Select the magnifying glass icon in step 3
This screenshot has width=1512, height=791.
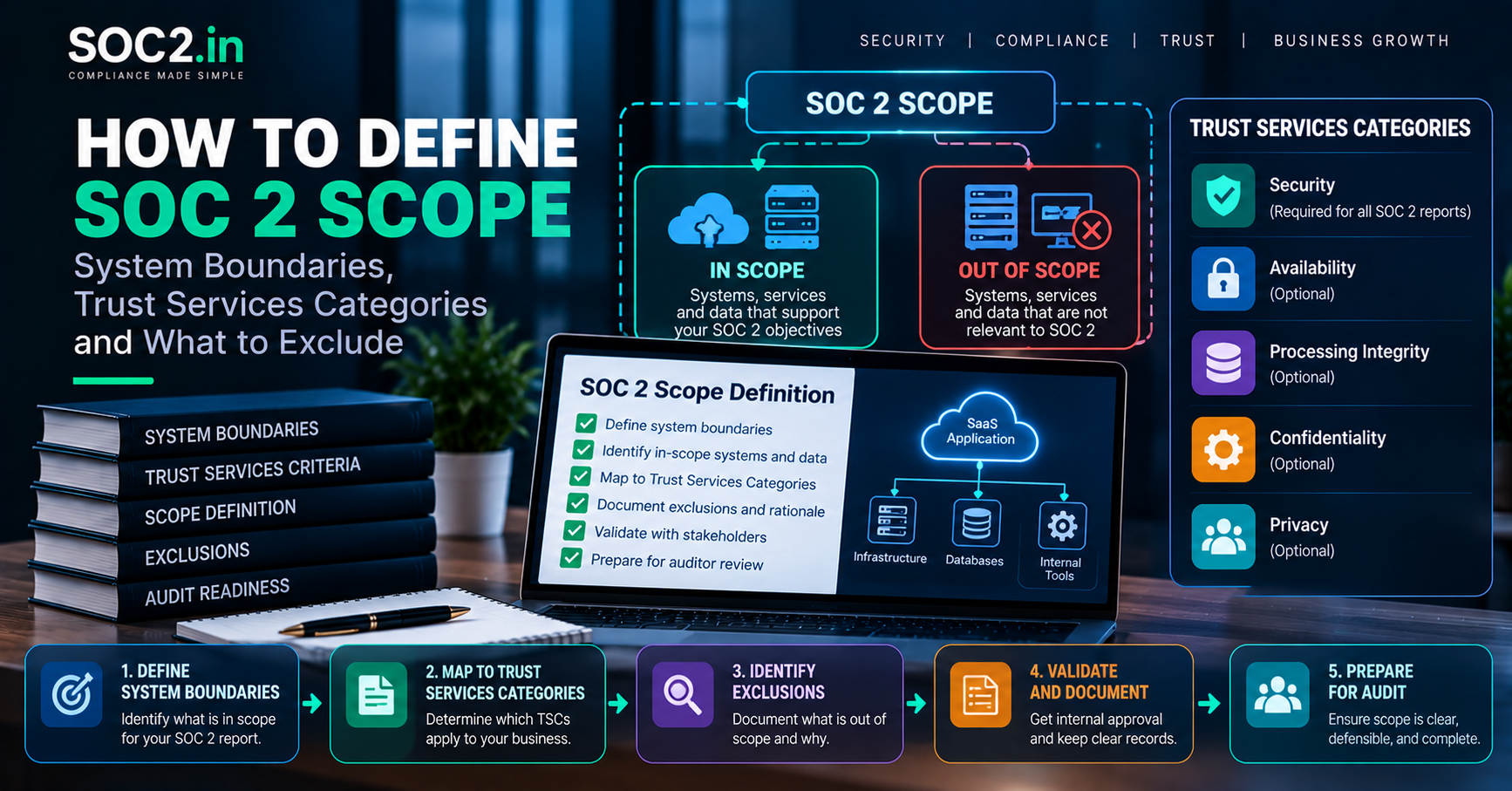click(683, 695)
